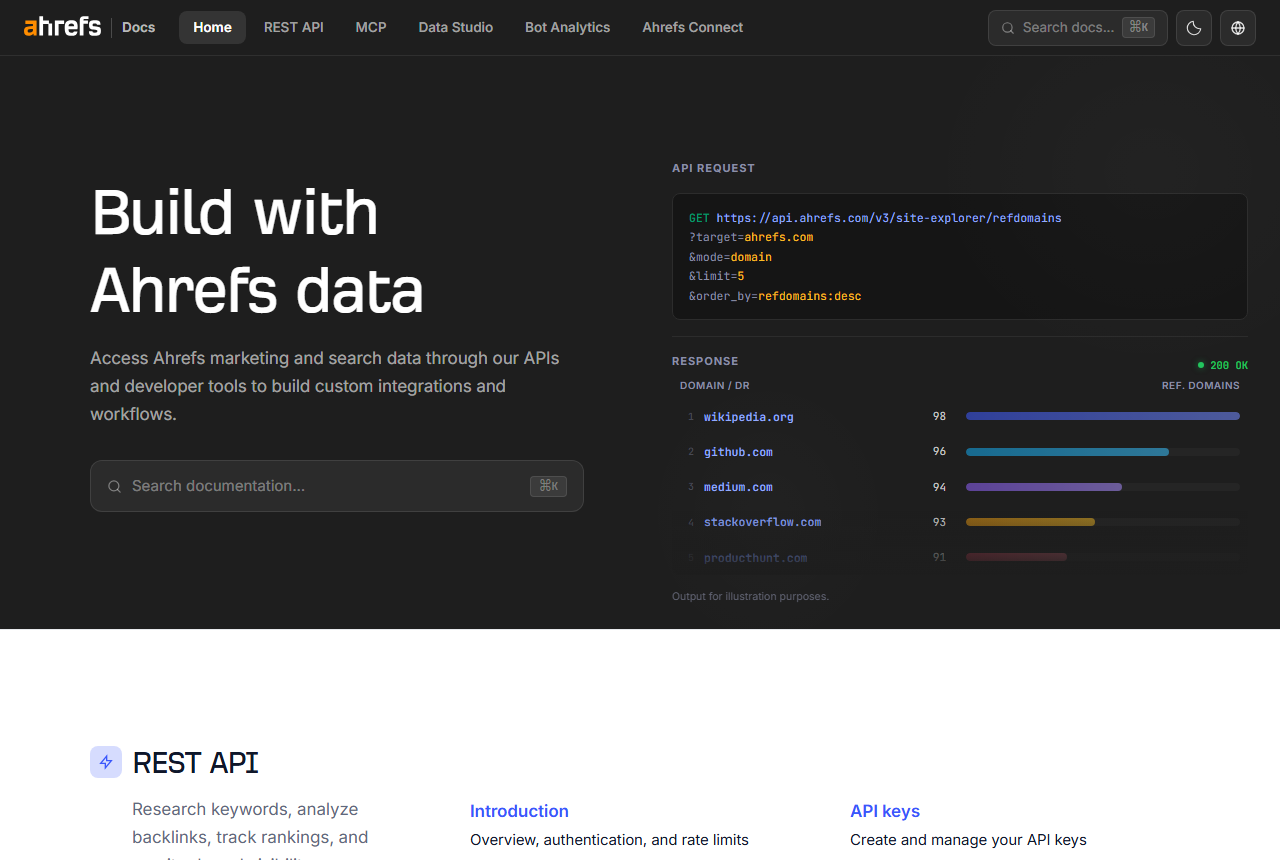Viewport: 1280px width, 860px height.
Task: Click the "Output for illustration purposes." note
Action: tap(751, 597)
